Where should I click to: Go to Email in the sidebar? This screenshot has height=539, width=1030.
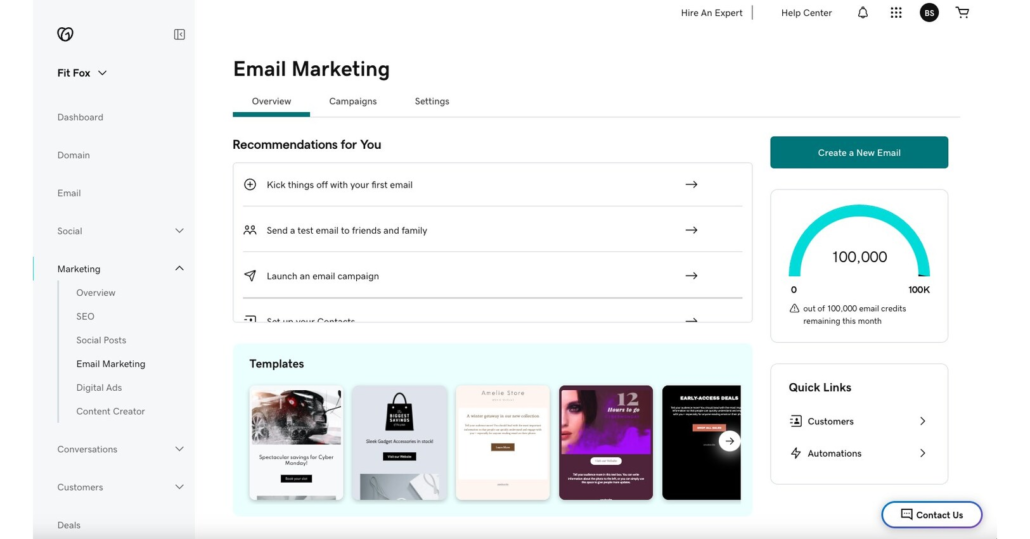[x=69, y=193]
